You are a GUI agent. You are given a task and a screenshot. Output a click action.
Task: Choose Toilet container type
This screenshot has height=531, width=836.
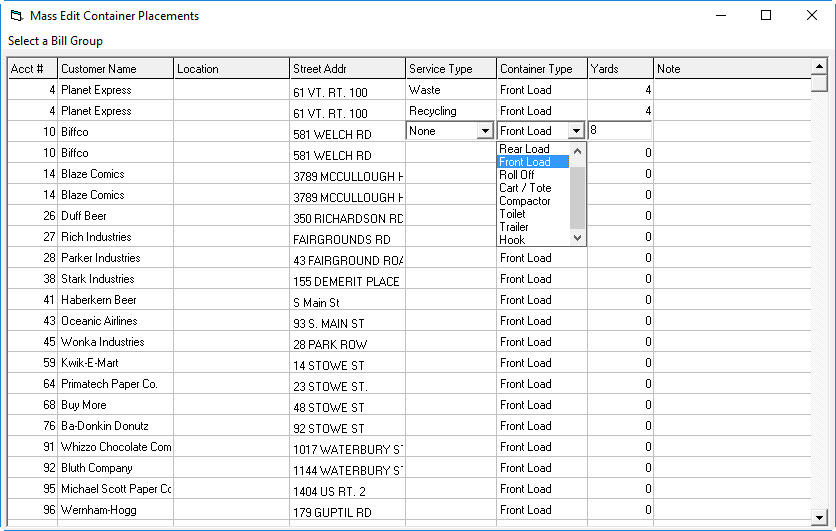(x=512, y=214)
